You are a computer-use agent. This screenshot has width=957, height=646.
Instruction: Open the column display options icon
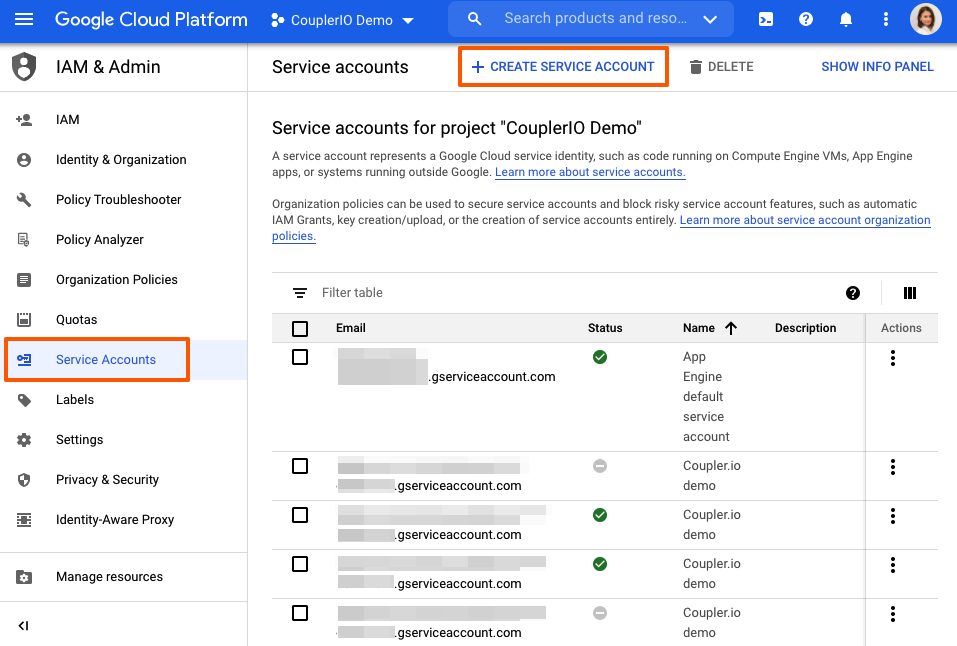(x=909, y=292)
